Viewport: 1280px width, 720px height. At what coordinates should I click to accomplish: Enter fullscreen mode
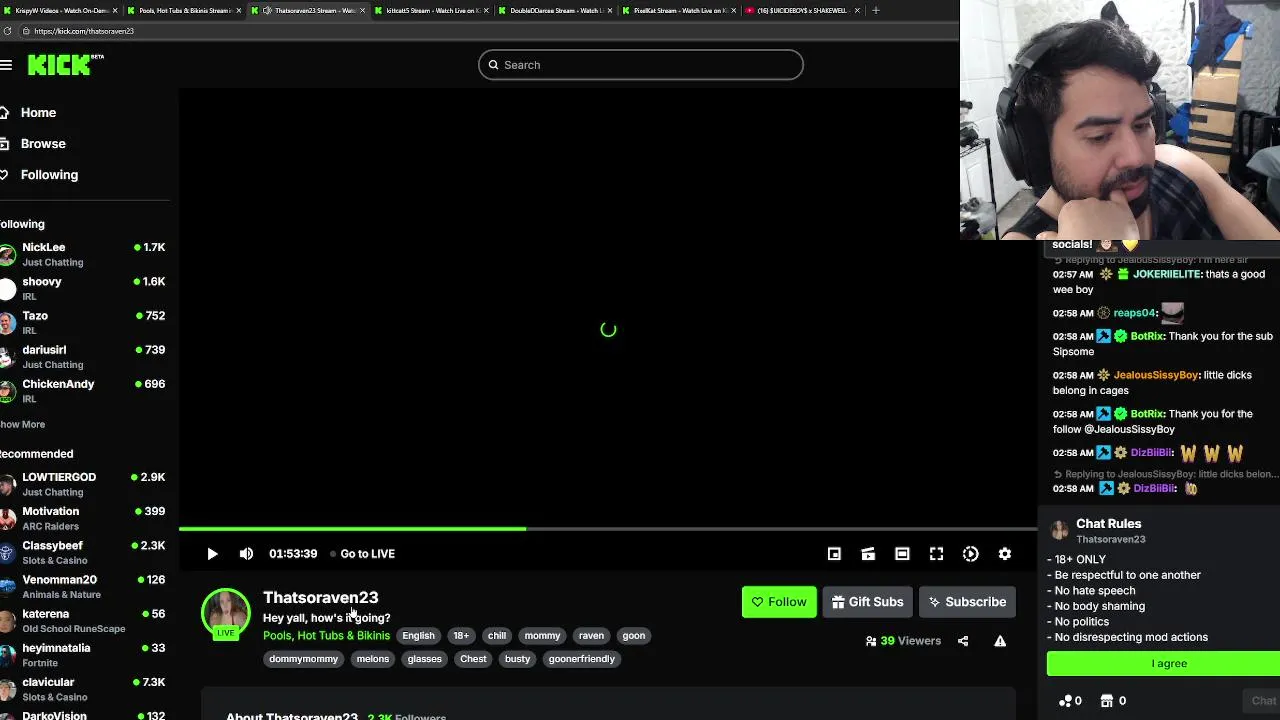(x=936, y=554)
